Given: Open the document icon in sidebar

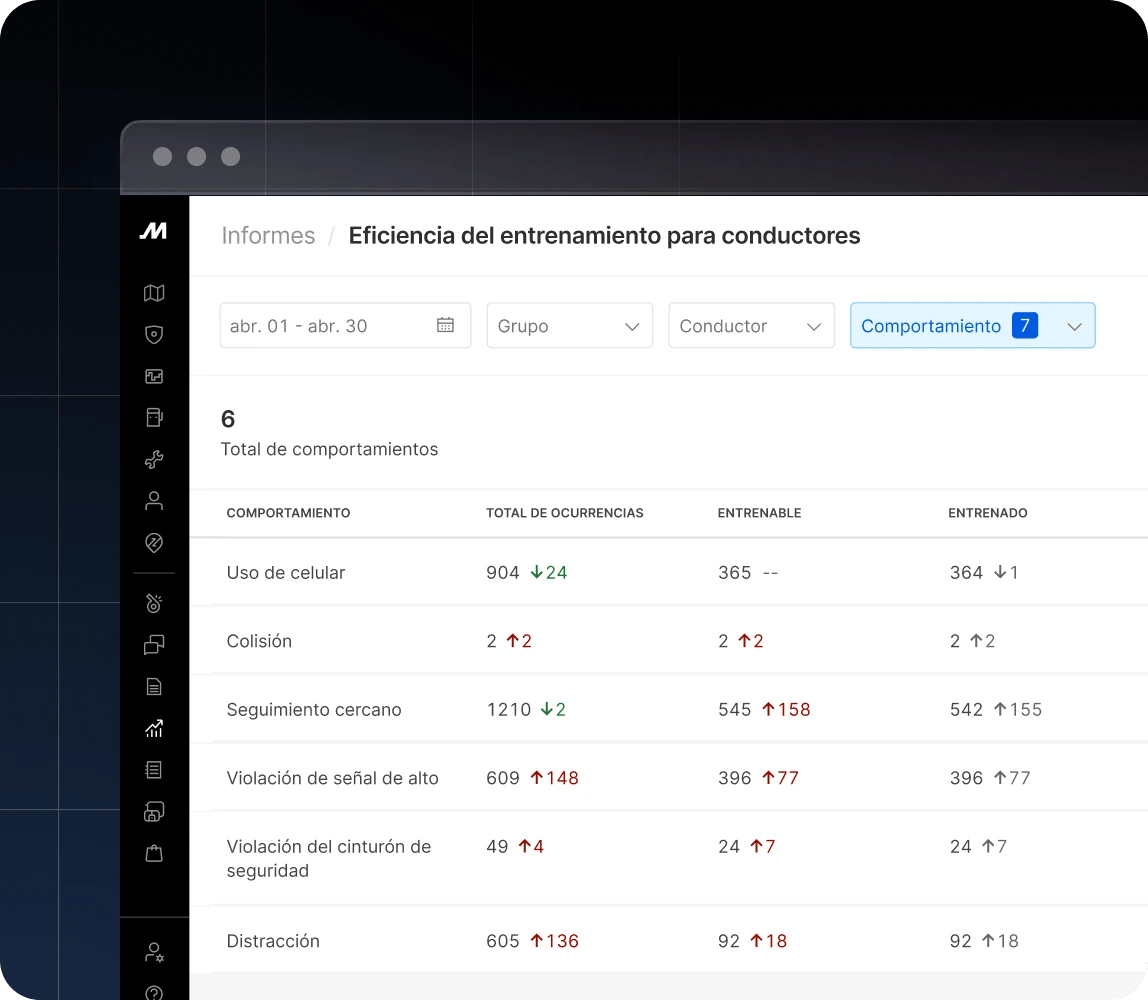Looking at the screenshot, I should tap(153, 687).
